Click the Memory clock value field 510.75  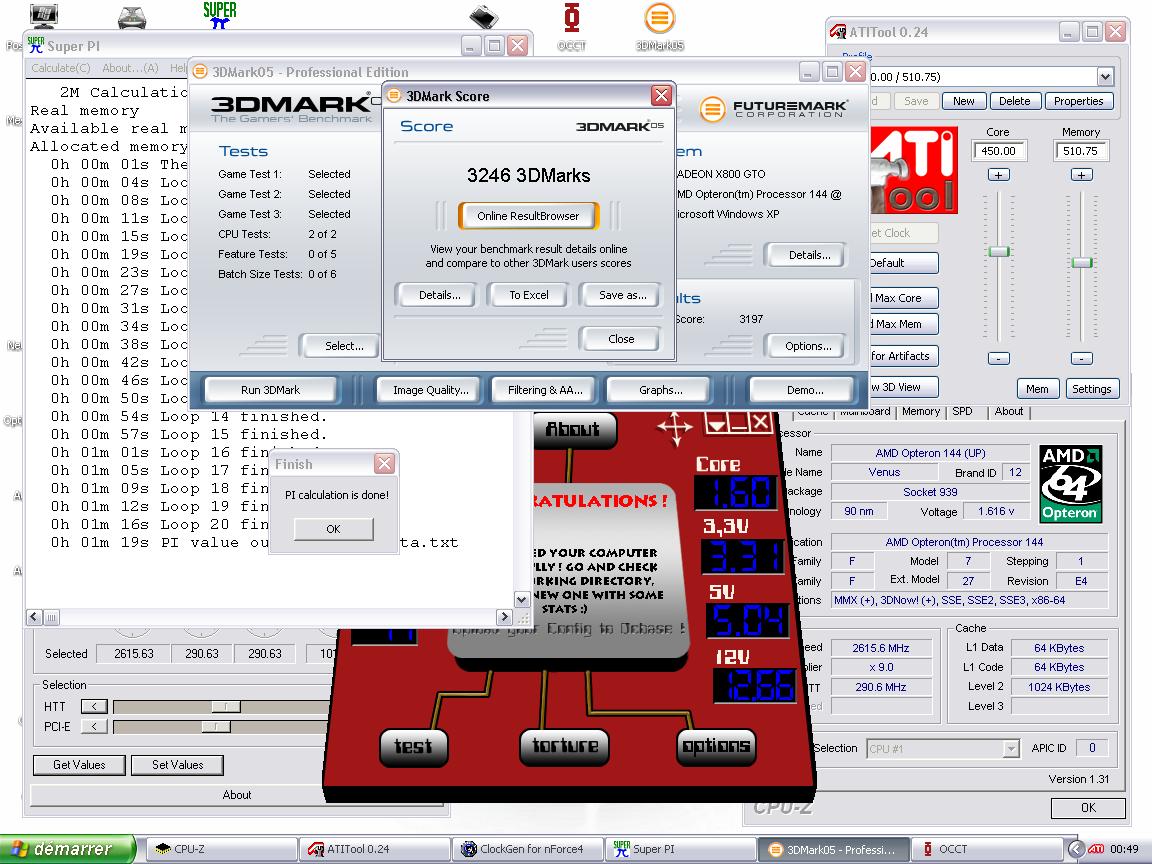tap(1081, 151)
